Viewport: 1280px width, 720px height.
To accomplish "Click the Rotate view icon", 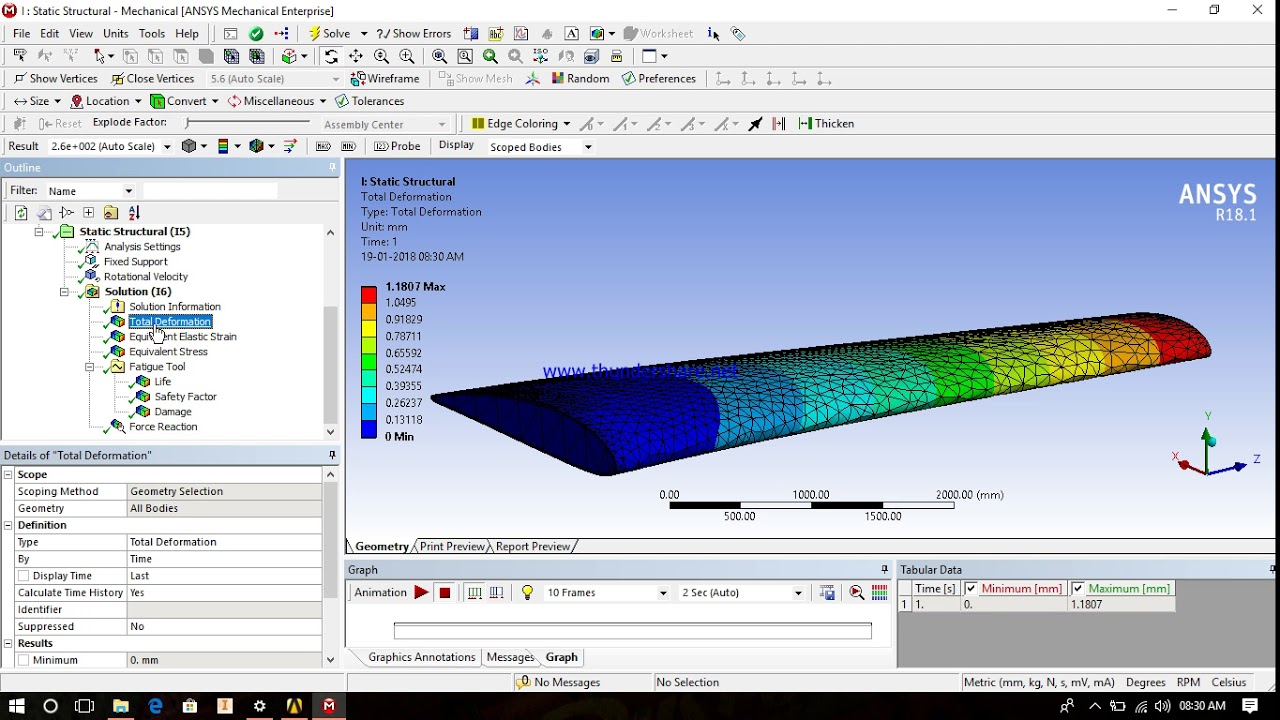I will tap(331, 56).
